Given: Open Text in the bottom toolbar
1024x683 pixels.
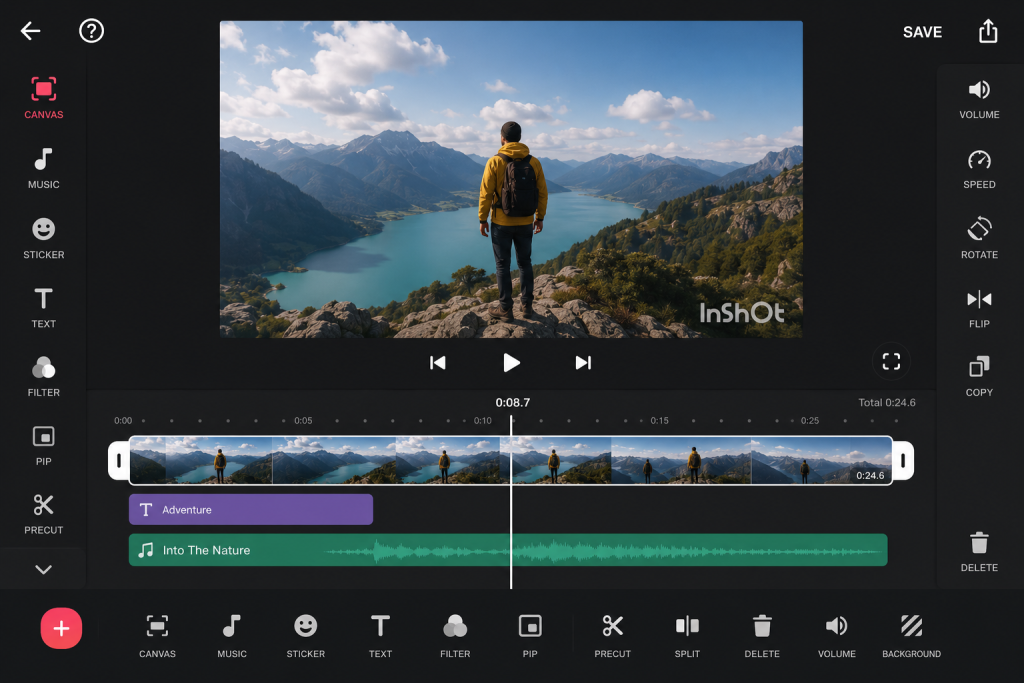Looking at the screenshot, I should [x=380, y=636].
